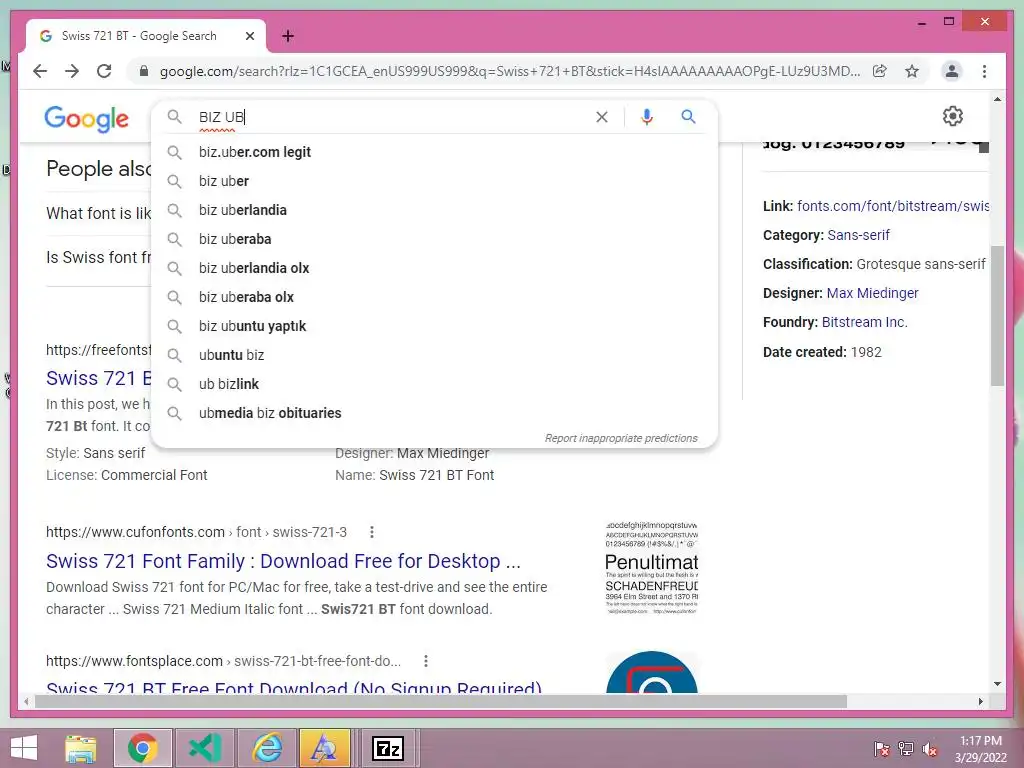Open network tray icon

click(x=906, y=749)
